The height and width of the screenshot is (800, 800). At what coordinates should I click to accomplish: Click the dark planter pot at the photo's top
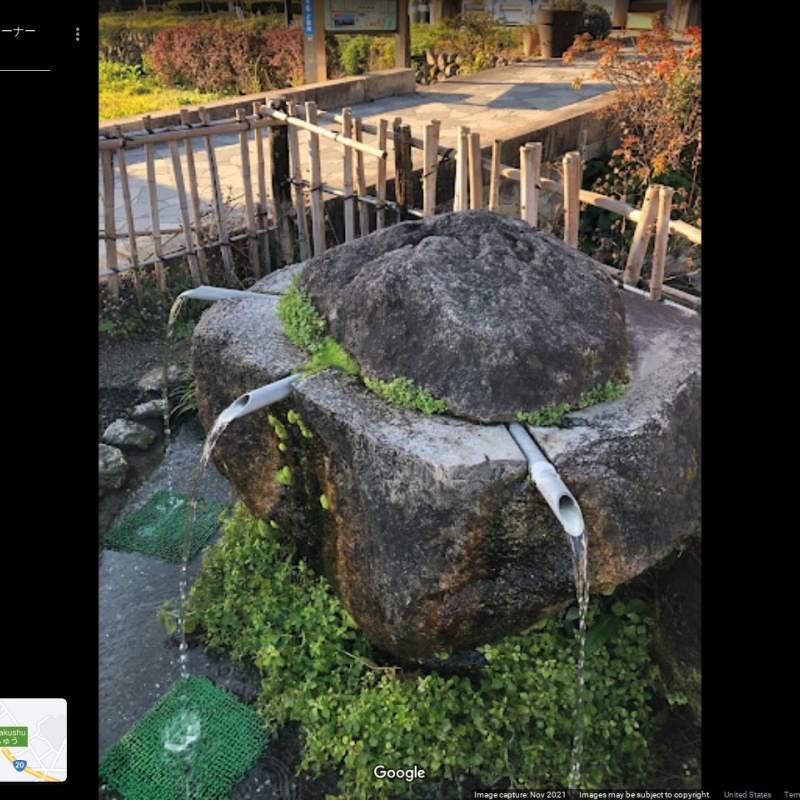tap(558, 30)
